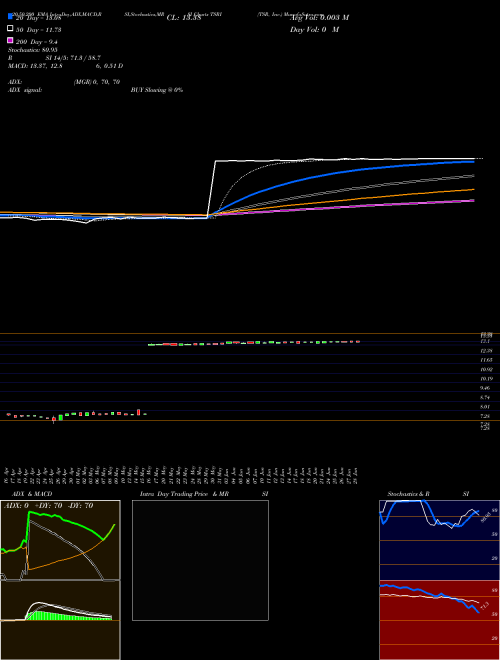
Task: Click the 'Stochastics: 89.93' readout
Action: coord(33,50)
